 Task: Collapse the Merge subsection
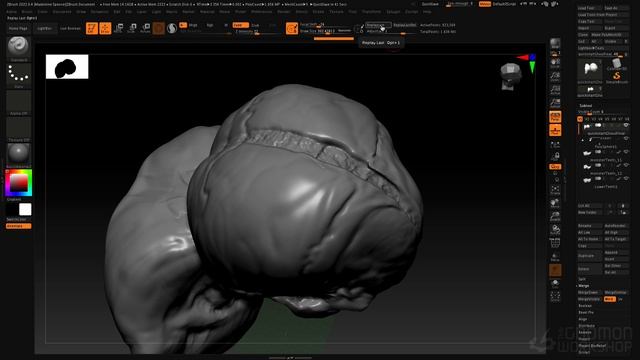pos(584,286)
